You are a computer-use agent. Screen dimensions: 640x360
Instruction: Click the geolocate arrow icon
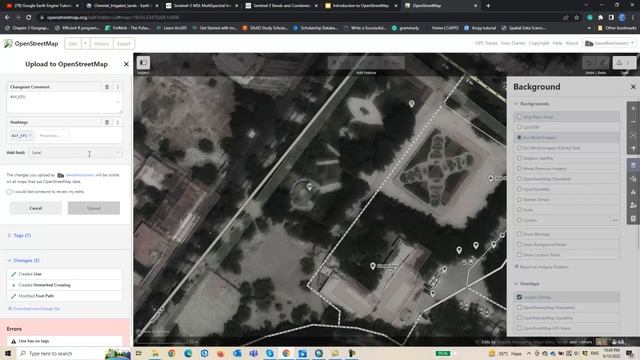pos(633,149)
